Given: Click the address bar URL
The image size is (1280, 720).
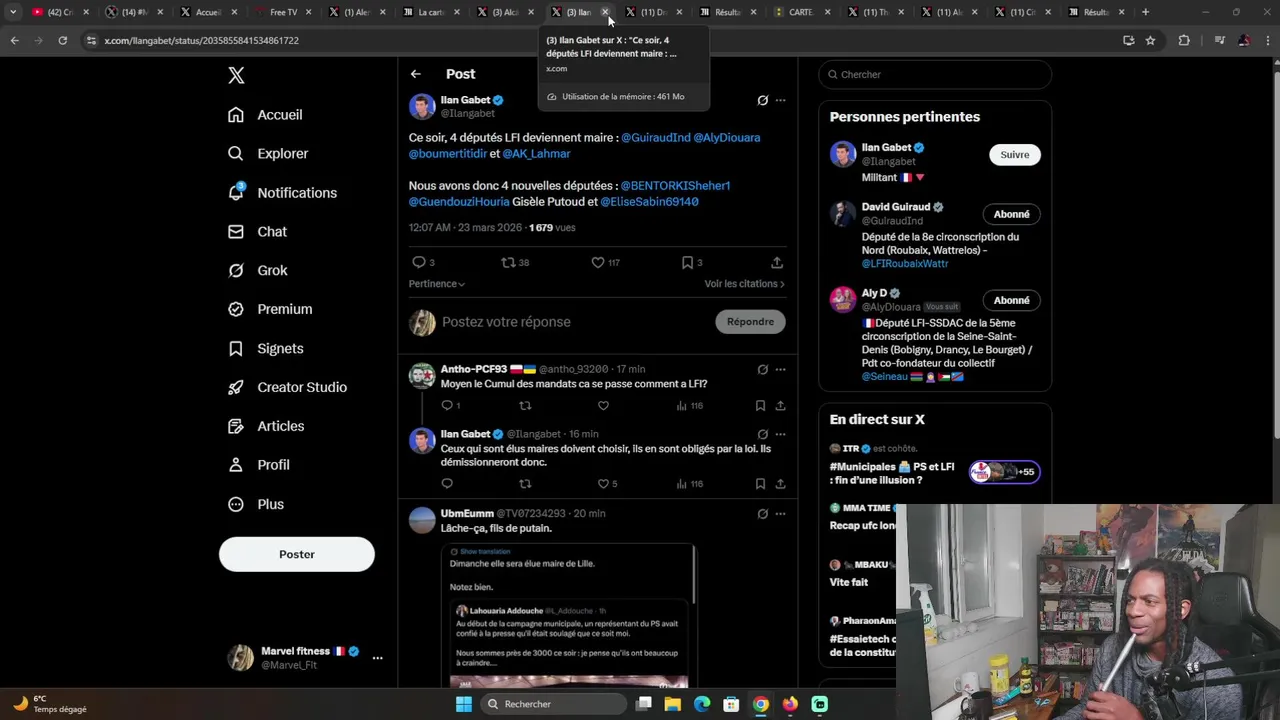Looking at the screenshot, I should pos(201,41).
